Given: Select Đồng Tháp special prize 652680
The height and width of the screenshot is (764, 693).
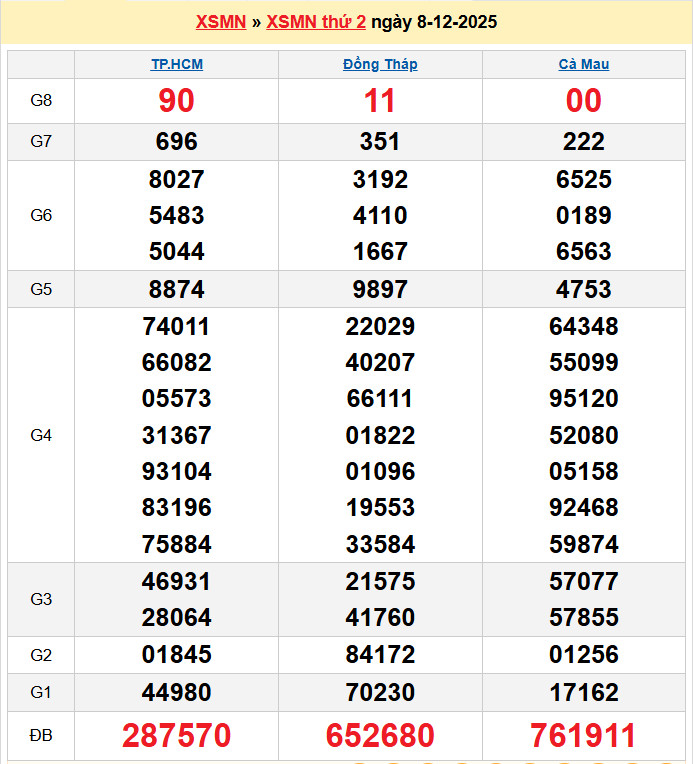Looking at the screenshot, I should [380, 736].
